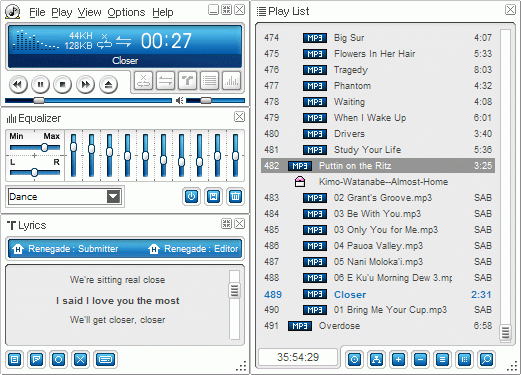The width and height of the screenshot is (521, 375).
Task: Open the Help menu
Action: pyautogui.click(x=163, y=12)
